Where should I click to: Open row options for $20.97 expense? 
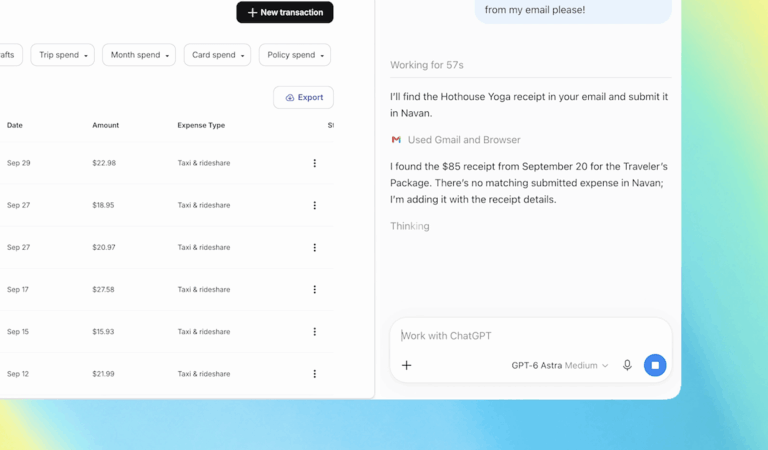pyautogui.click(x=314, y=247)
